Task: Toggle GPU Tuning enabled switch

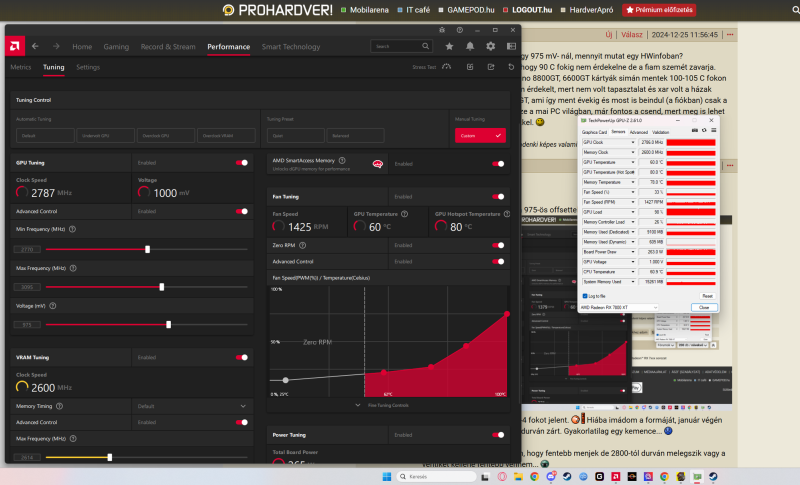Action: tap(242, 163)
